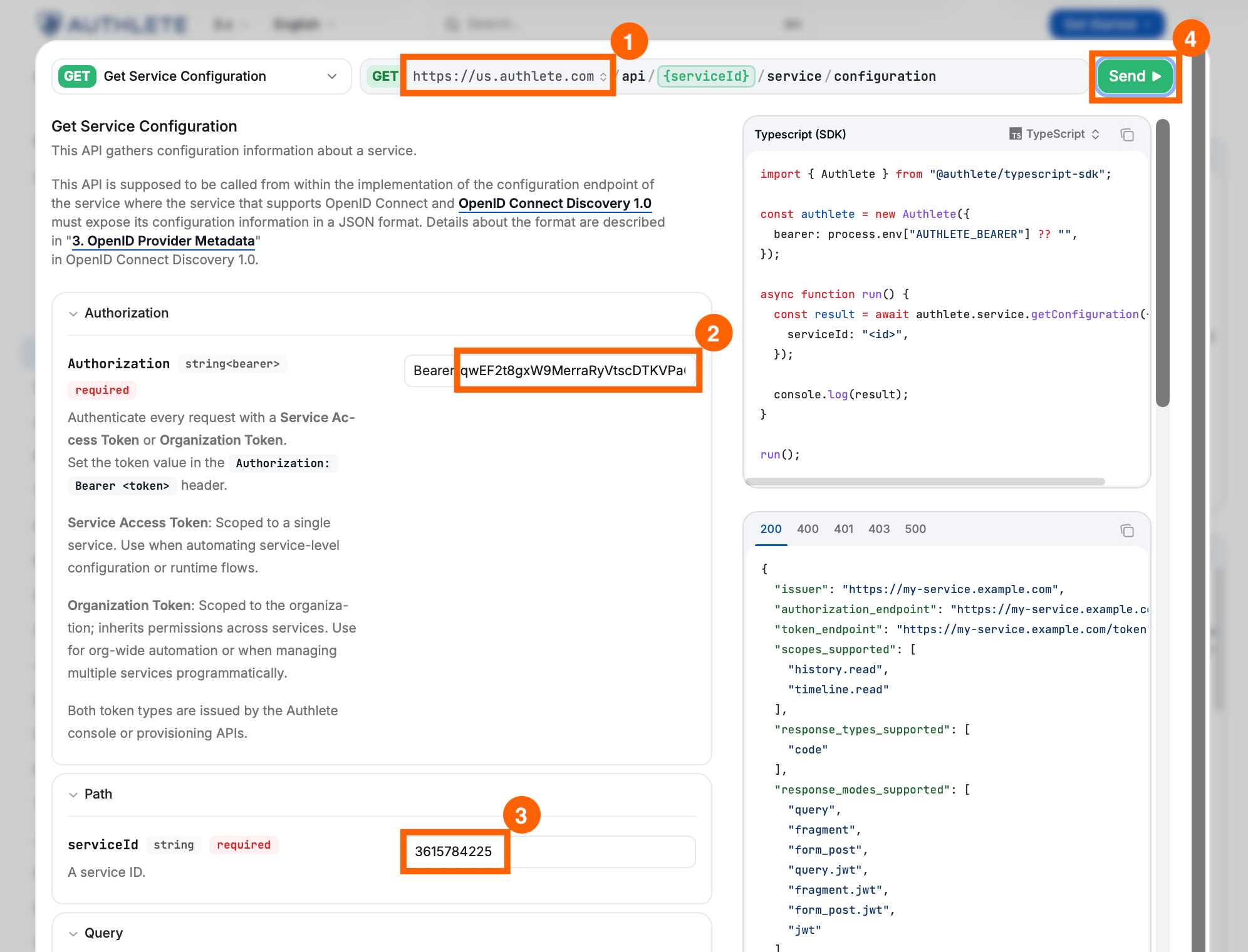Open the 3. OpenID Provider Metadata link
1248x952 pixels.
[x=164, y=241]
